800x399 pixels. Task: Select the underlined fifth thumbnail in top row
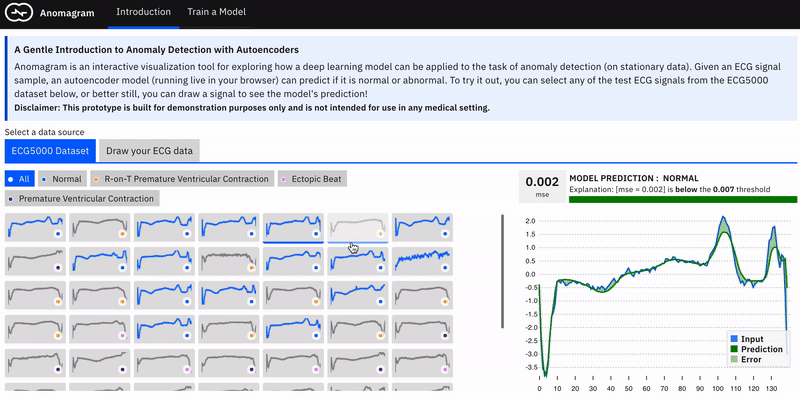[x=293, y=227]
